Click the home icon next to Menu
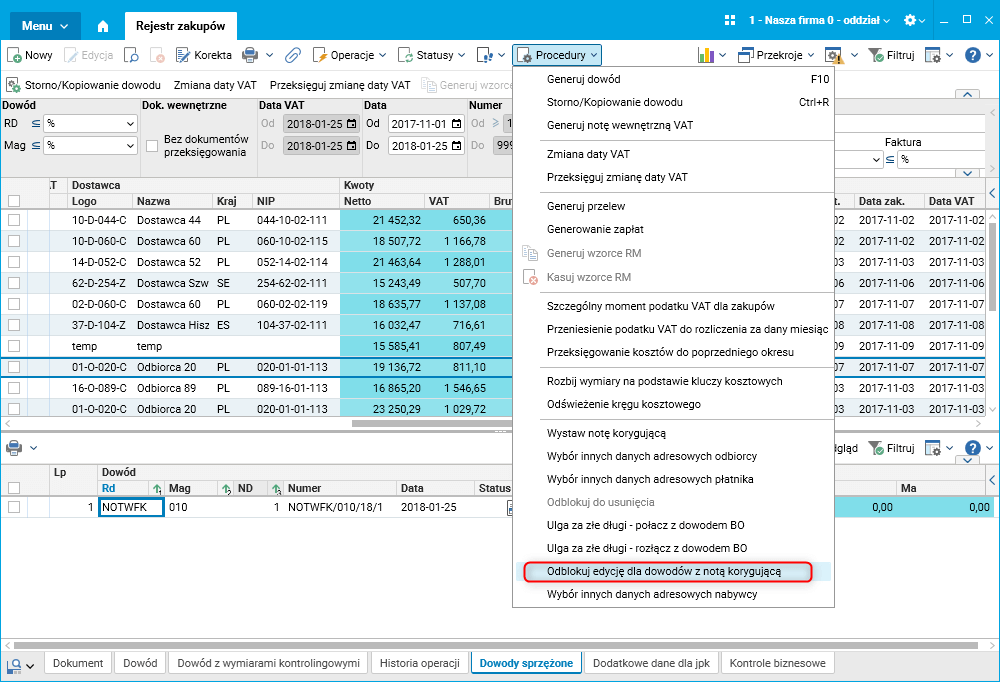1000x682 pixels. pos(103,26)
